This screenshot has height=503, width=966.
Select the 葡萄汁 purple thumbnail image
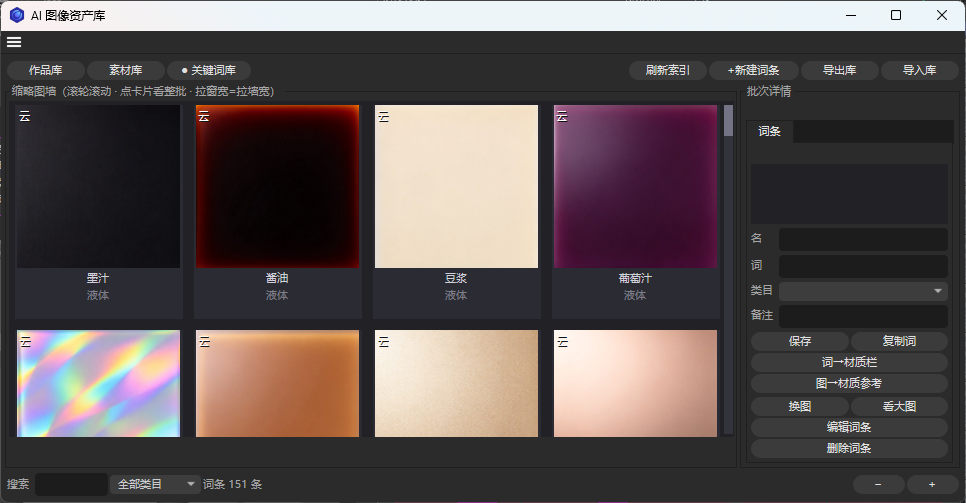[635, 186]
